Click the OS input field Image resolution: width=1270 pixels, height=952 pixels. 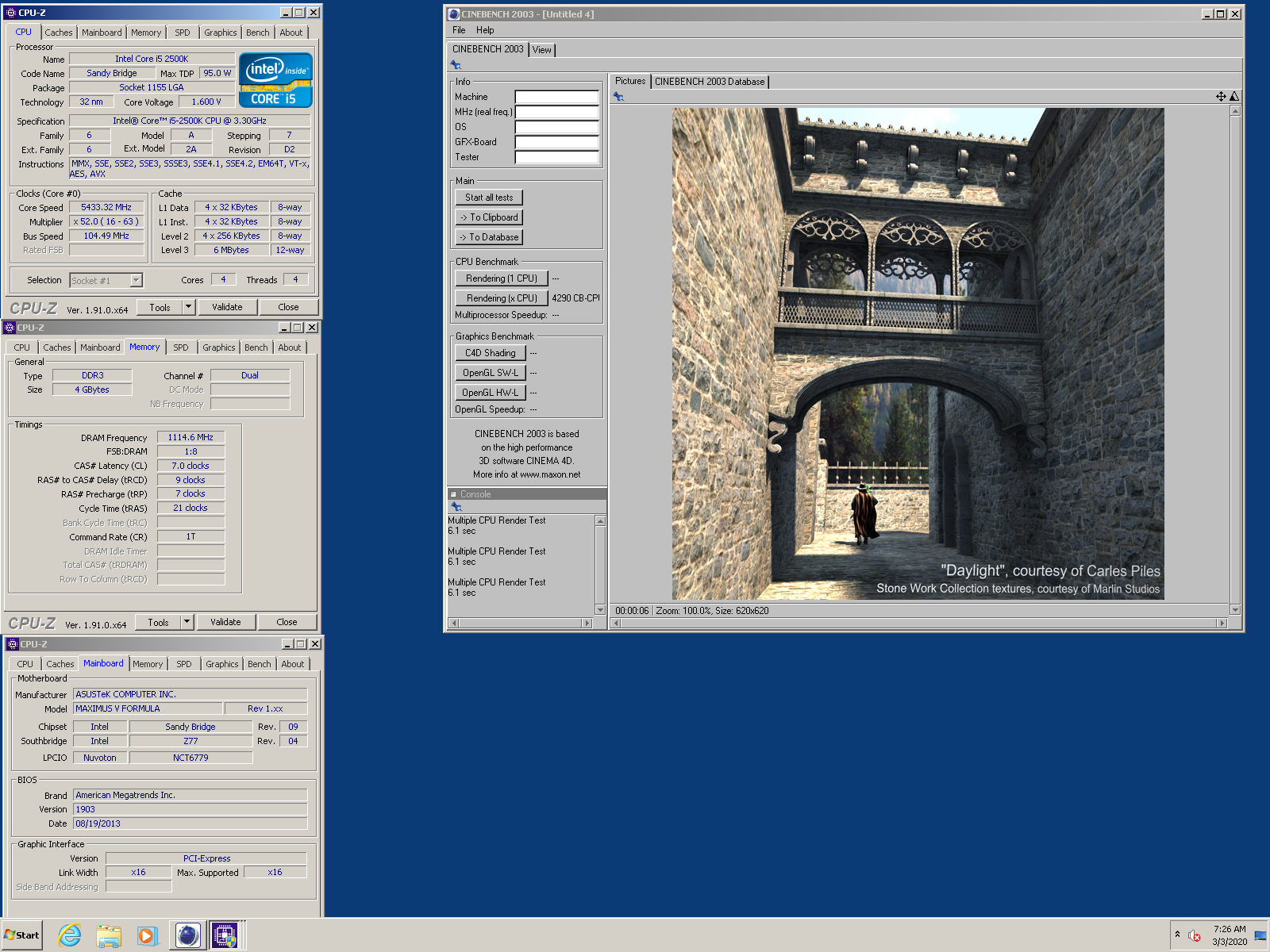tap(556, 127)
